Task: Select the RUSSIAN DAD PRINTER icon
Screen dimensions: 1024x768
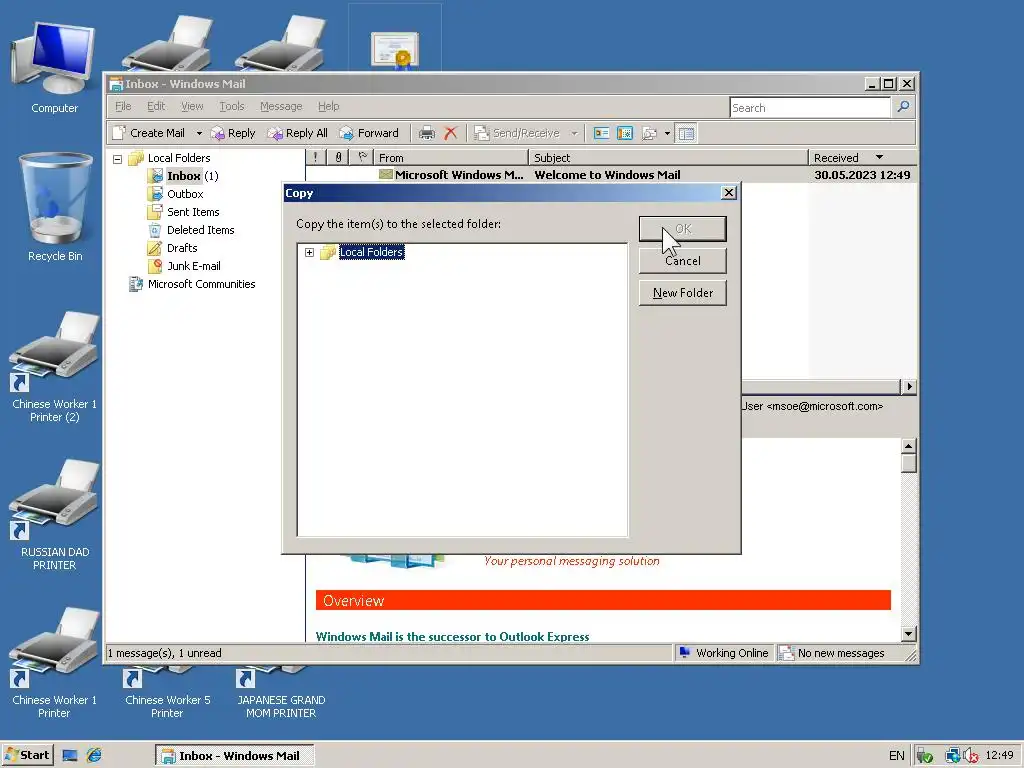Action: (x=54, y=516)
